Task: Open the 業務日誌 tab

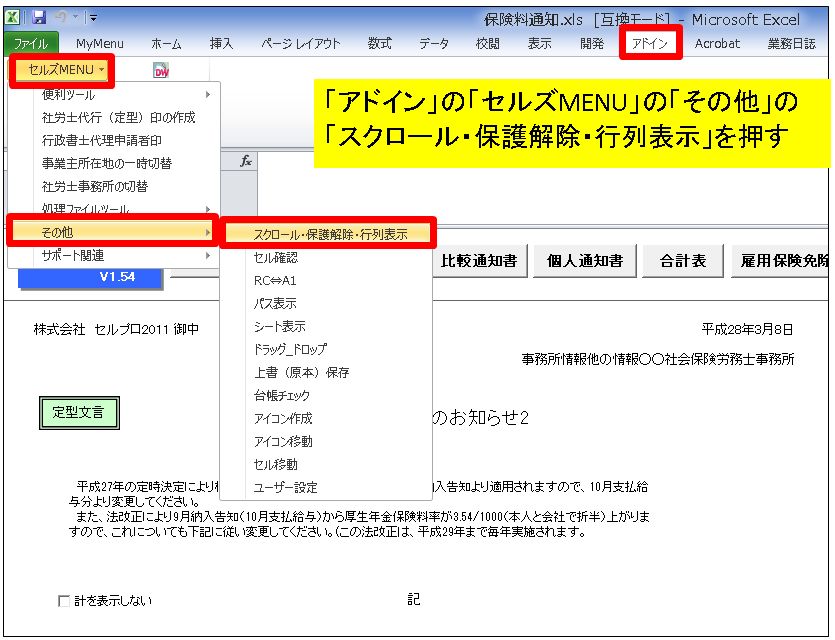Action: click(791, 44)
